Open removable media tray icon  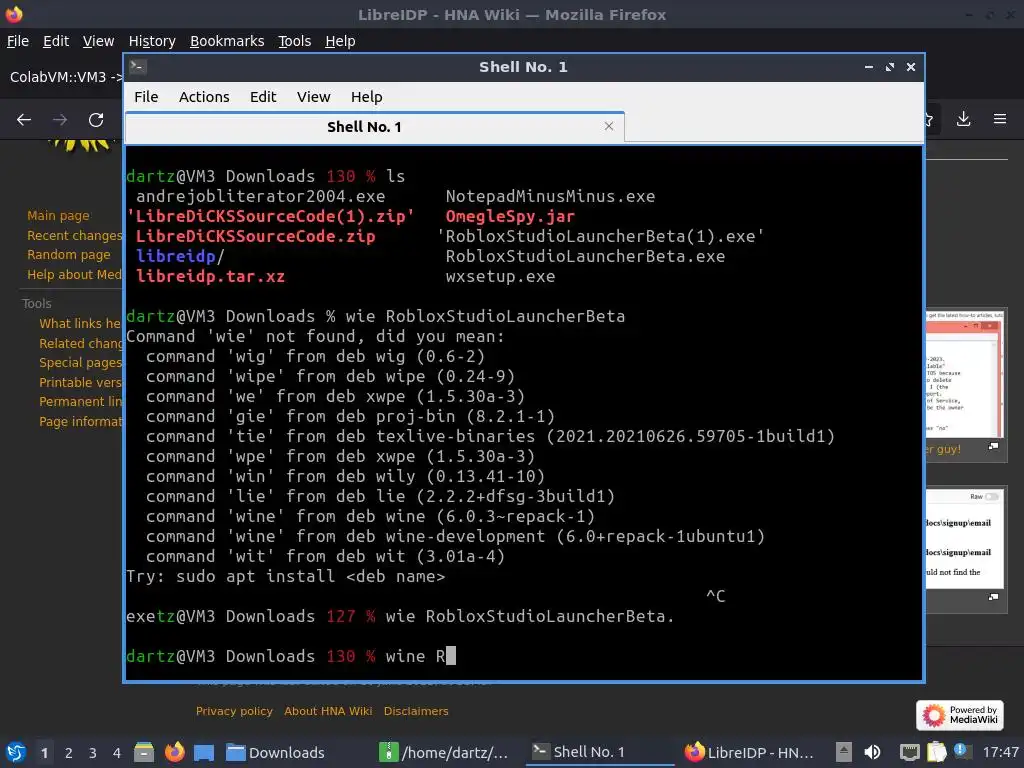click(x=844, y=752)
